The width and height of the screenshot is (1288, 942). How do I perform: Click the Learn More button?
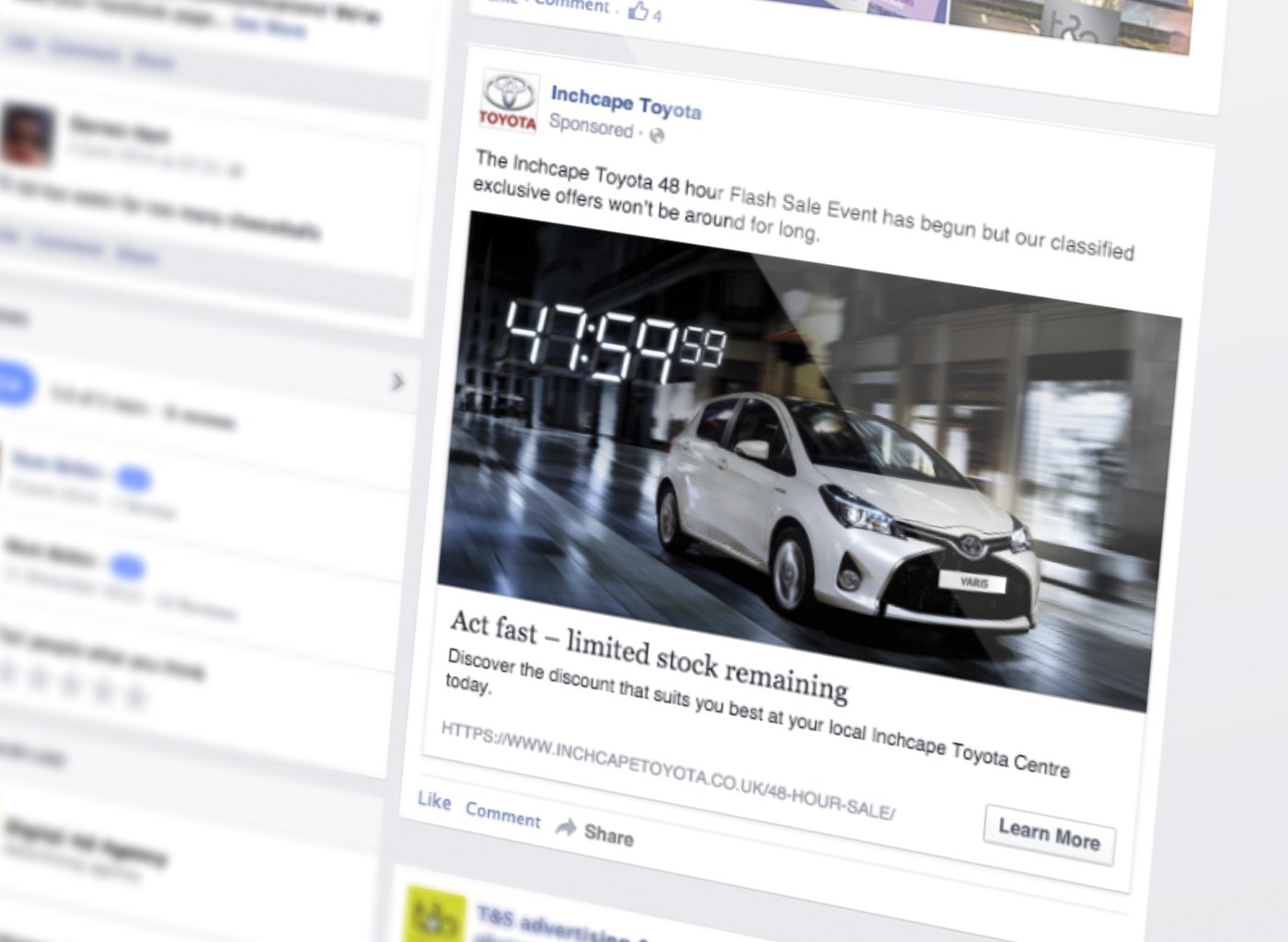tap(1050, 834)
